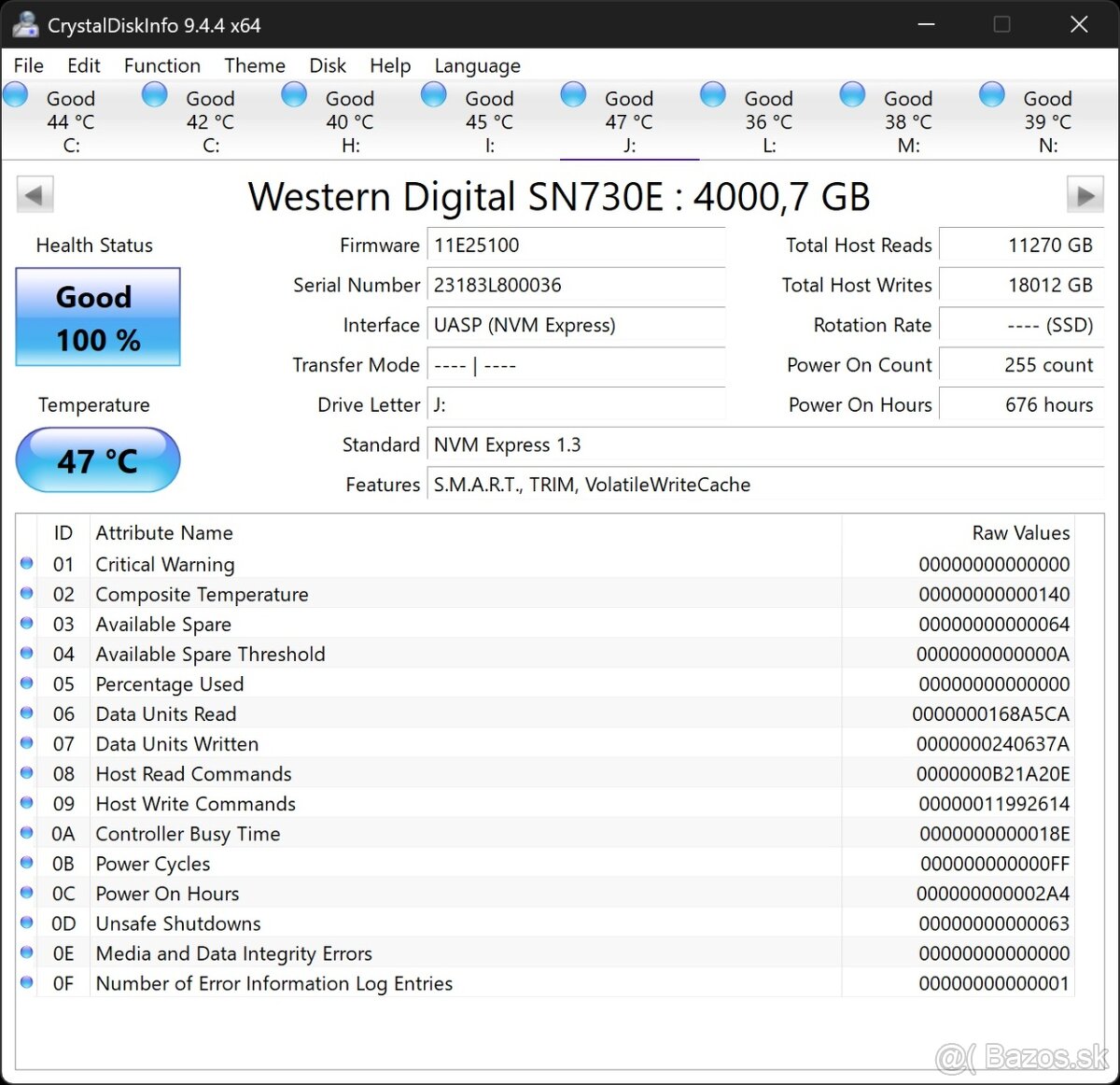Open the Function dropdown menu
This screenshot has height=1085, width=1120.
(x=161, y=65)
